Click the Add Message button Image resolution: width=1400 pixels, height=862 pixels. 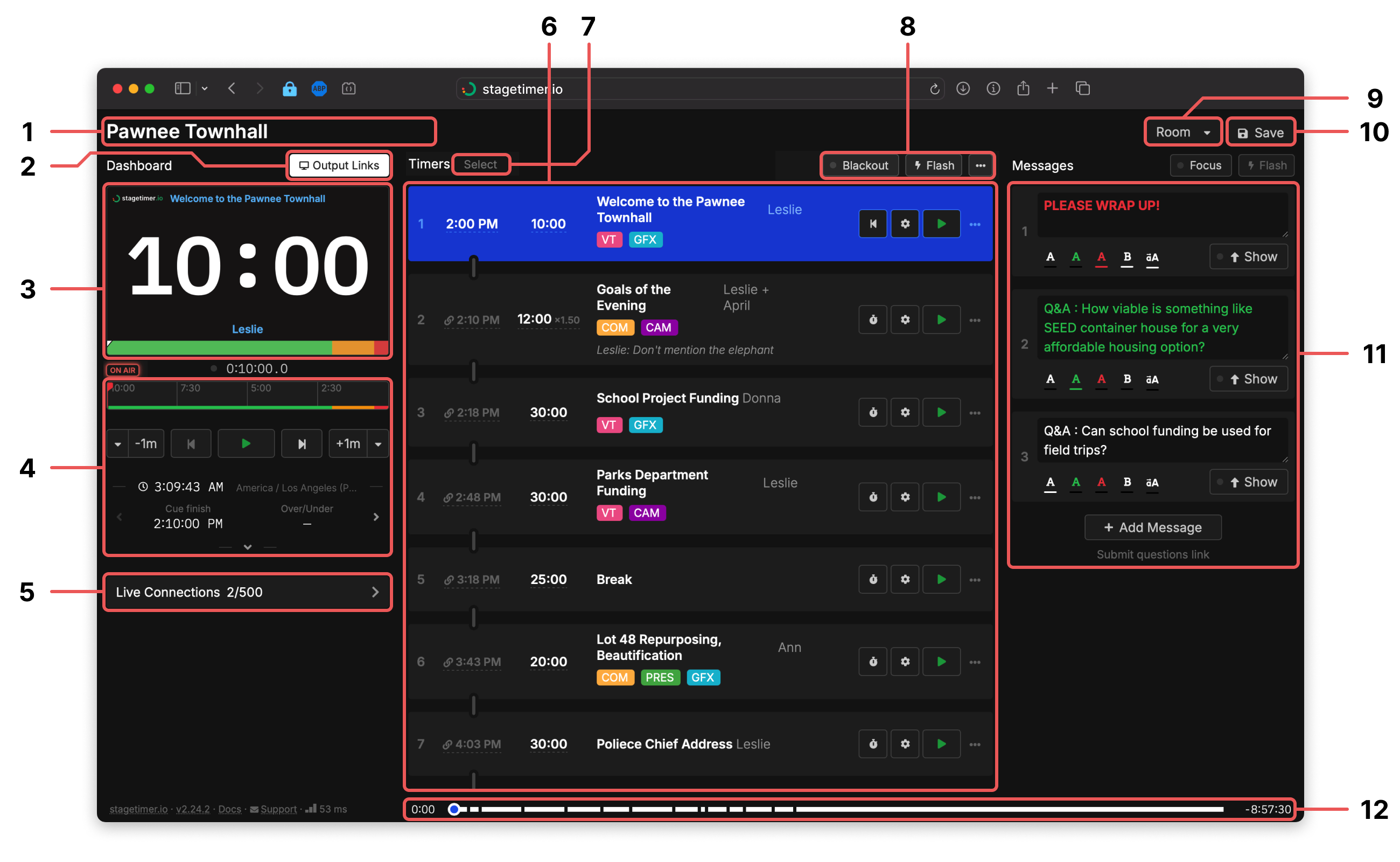click(1153, 527)
